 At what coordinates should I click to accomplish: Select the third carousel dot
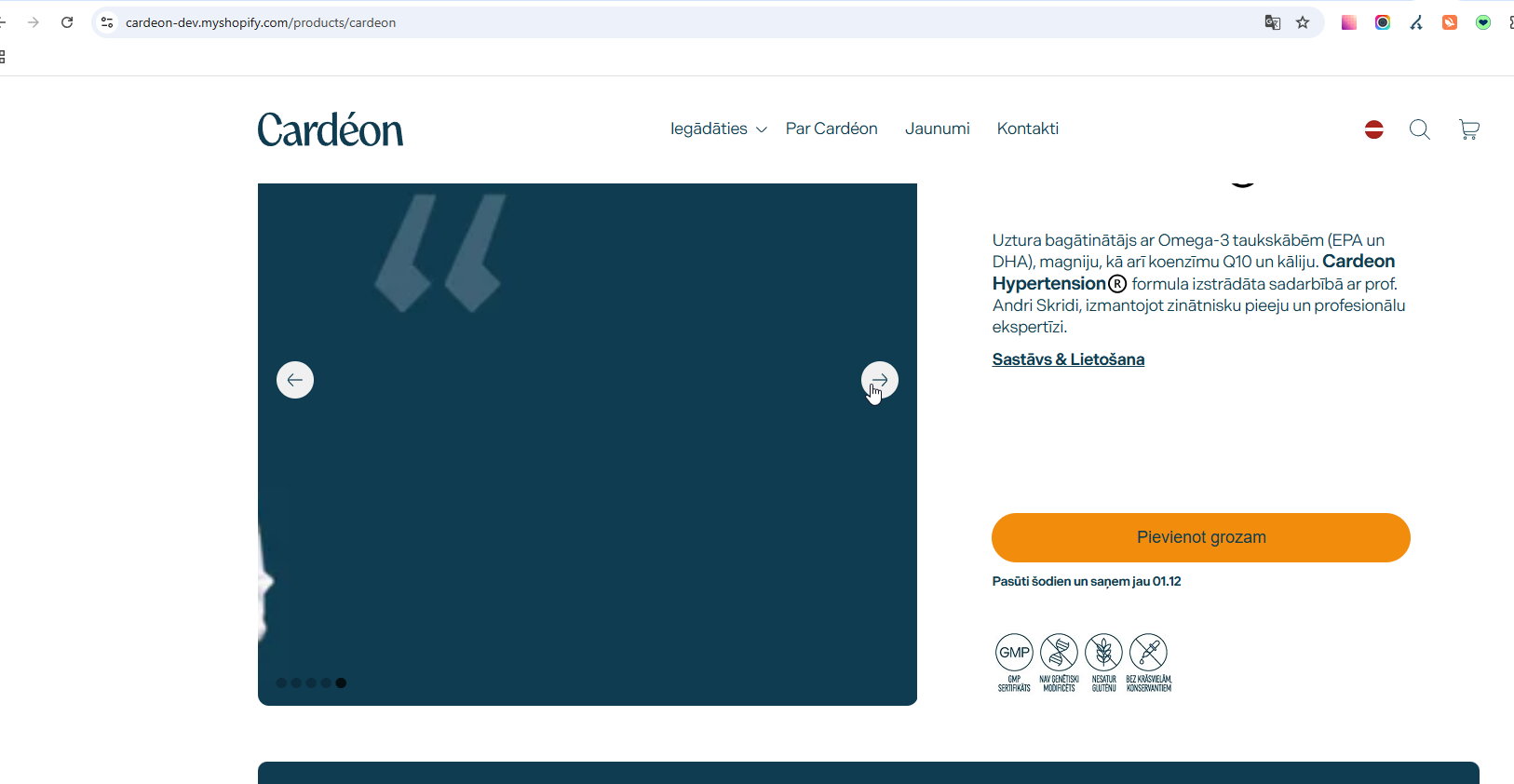(311, 683)
